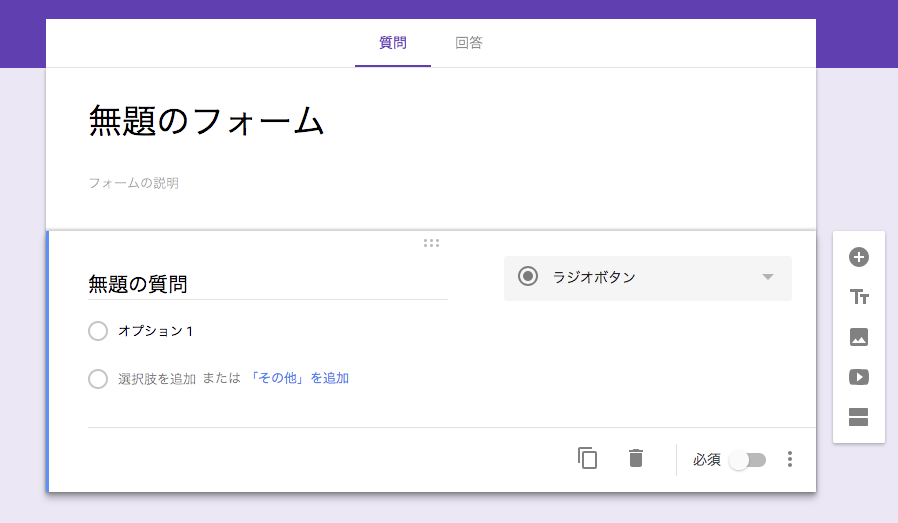Insert an image using the picture icon
Screen dimensions: 898x523
click(x=858, y=337)
